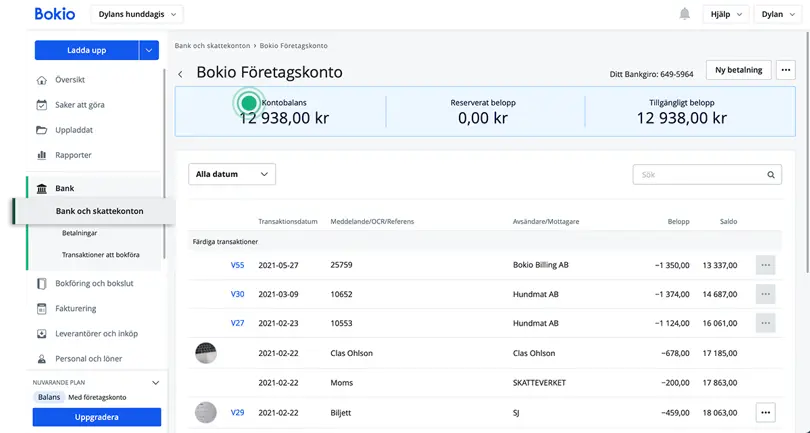Viewport: 810px width, 433px height.
Task: Click the Fakturering invoice icon
Action: (41, 309)
